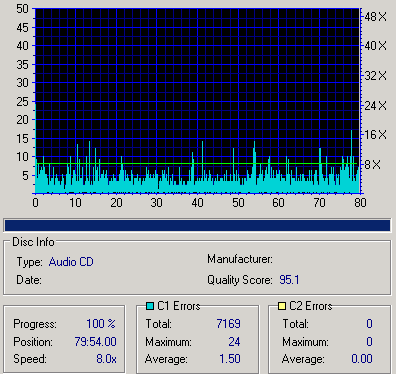Click the dark blue scan progress bar
396x374 pixels.
[197, 225]
